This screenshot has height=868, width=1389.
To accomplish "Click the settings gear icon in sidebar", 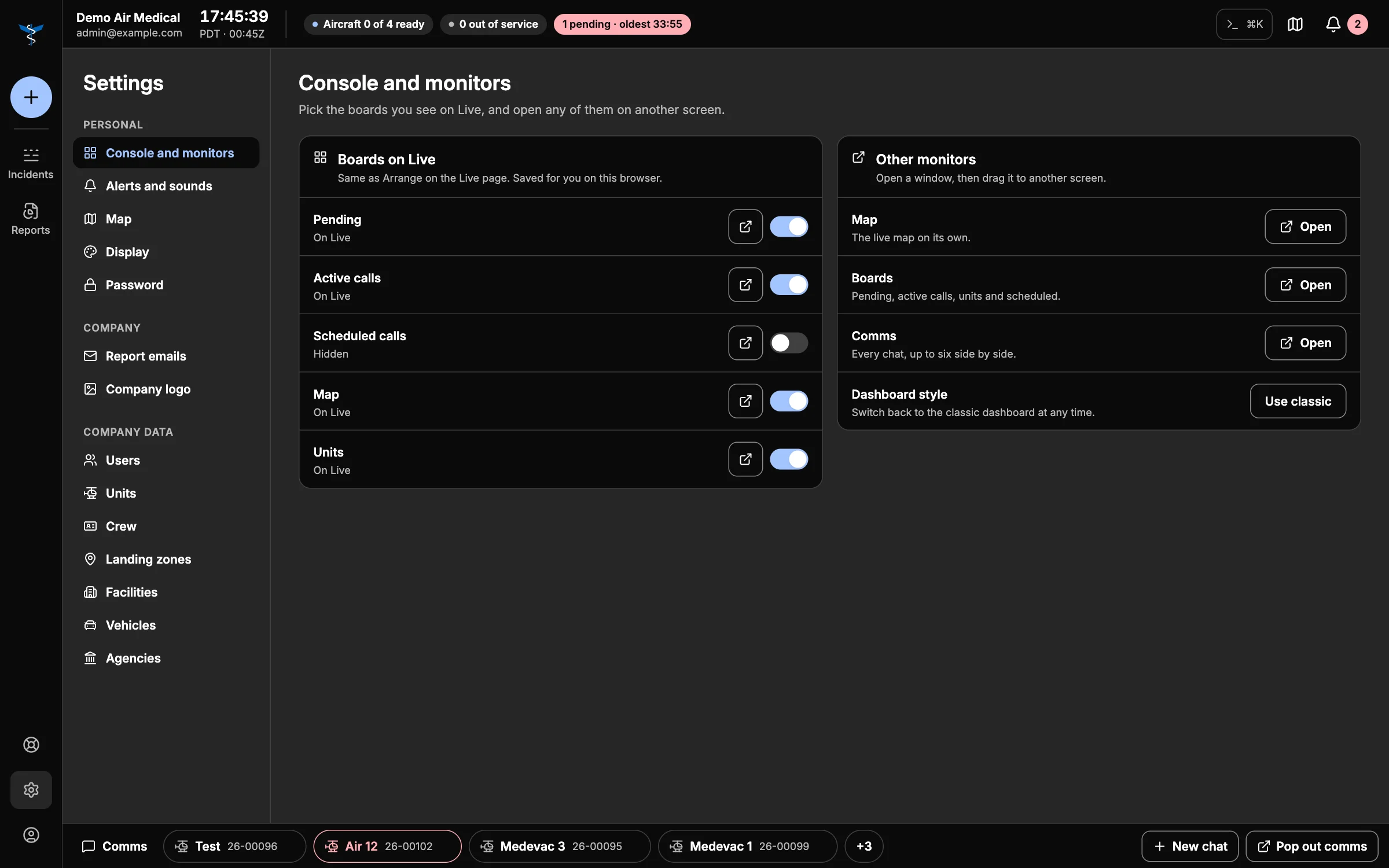I will (x=31, y=790).
